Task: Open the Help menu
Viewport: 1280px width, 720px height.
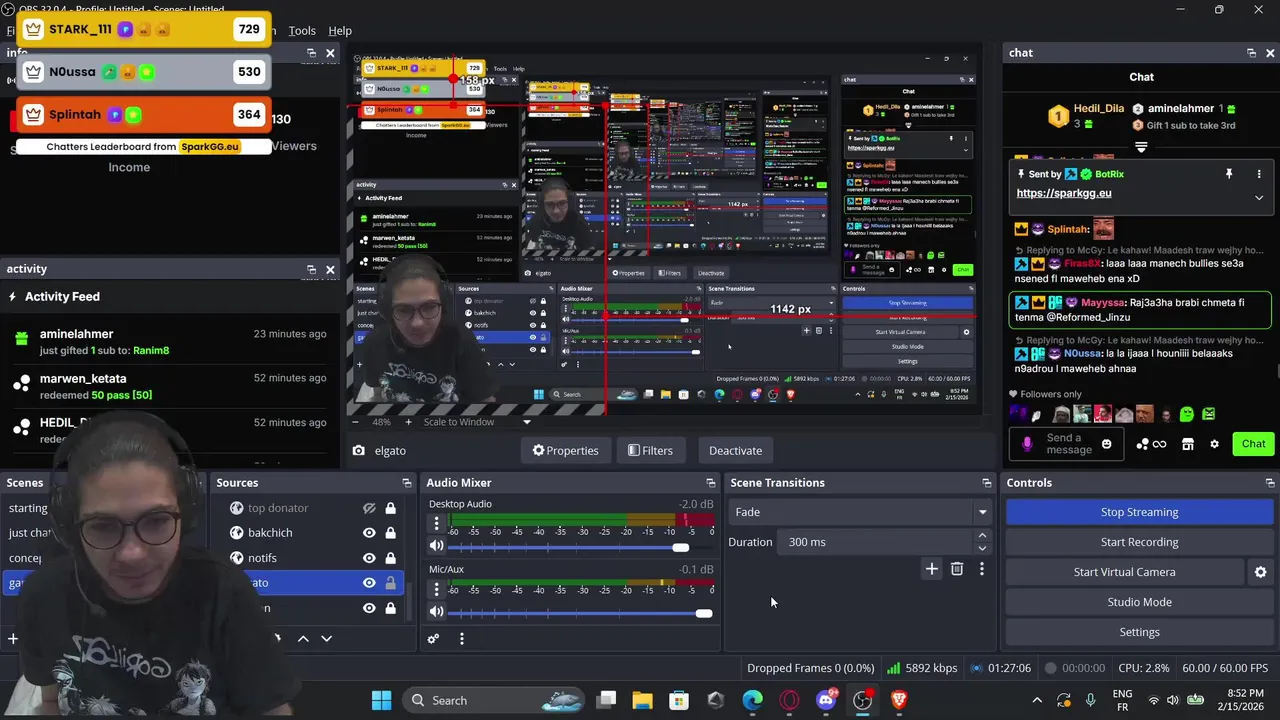Action: pos(340,31)
